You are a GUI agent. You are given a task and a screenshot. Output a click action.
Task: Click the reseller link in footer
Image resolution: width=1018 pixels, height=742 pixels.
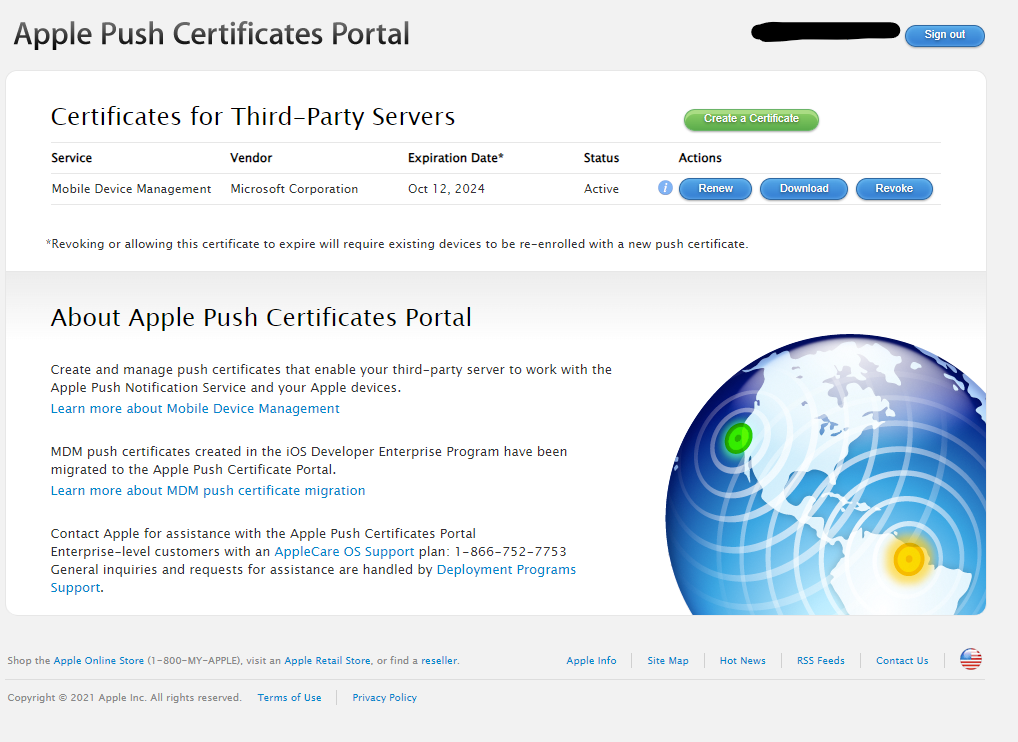tap(439, 660)
